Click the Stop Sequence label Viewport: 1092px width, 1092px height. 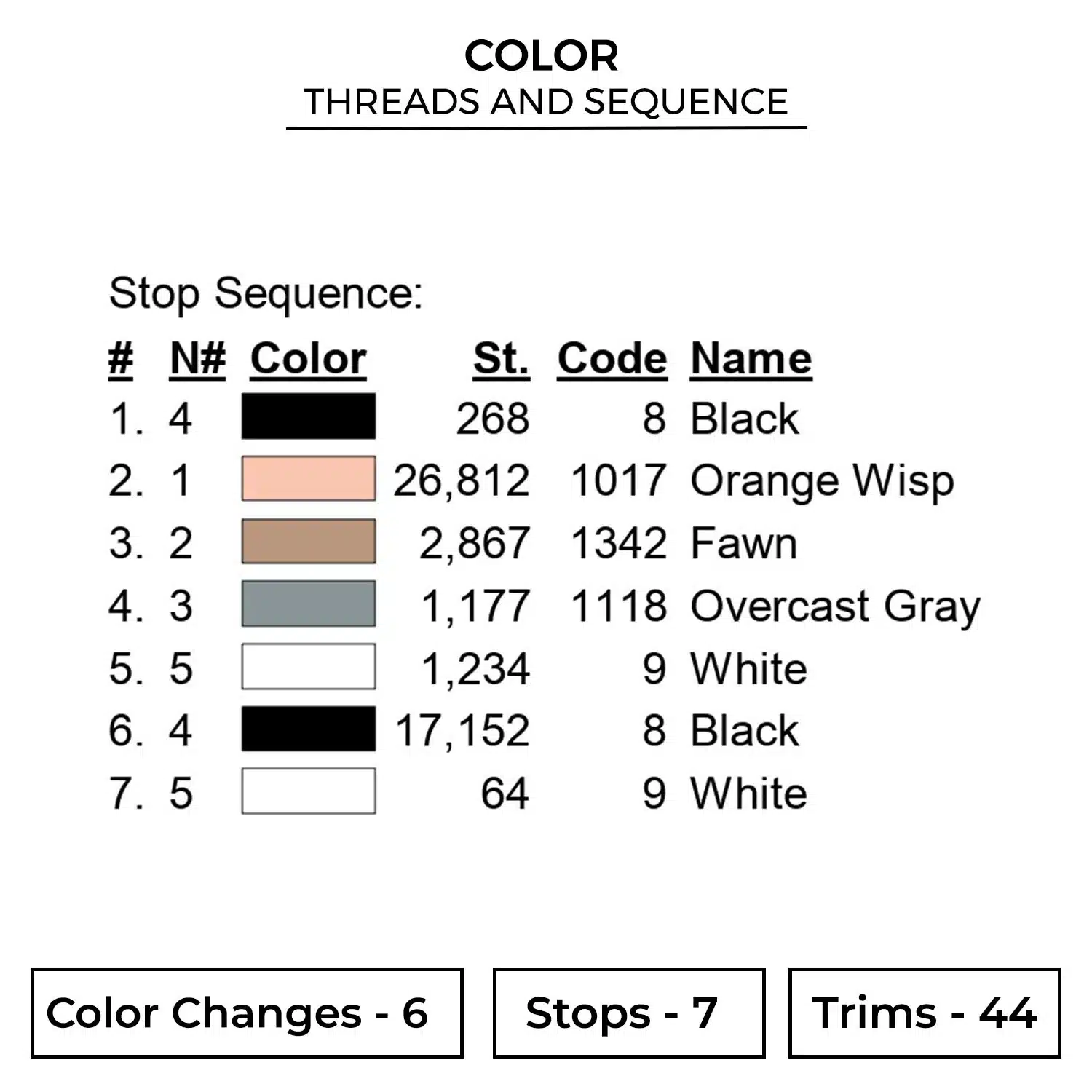(x=266, y=294)
